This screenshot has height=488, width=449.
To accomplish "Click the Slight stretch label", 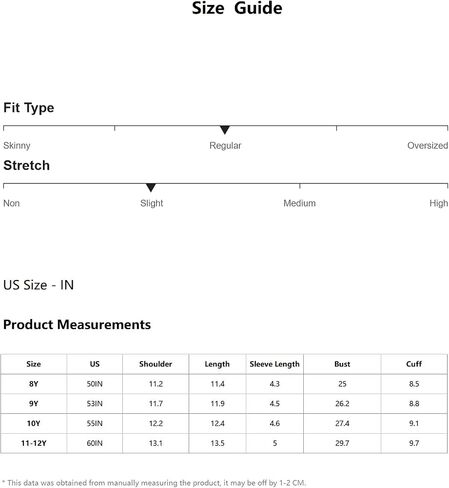I will 152,203.
